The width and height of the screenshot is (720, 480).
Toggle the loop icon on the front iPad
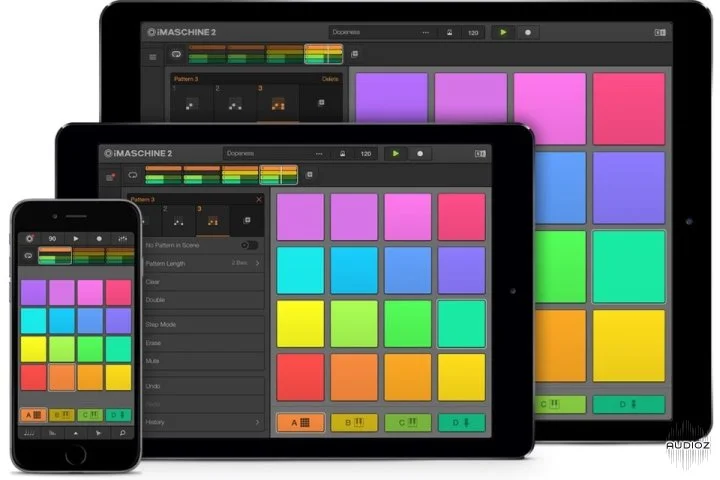[132, 175]
